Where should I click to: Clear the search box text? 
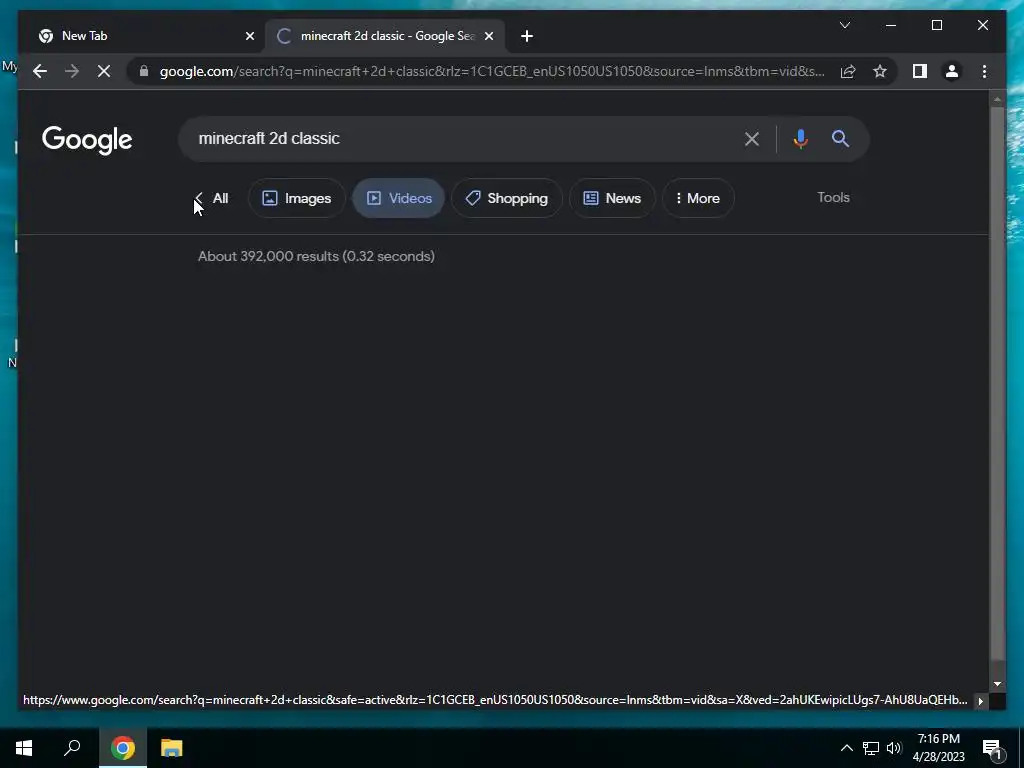(x=752, y=138)
